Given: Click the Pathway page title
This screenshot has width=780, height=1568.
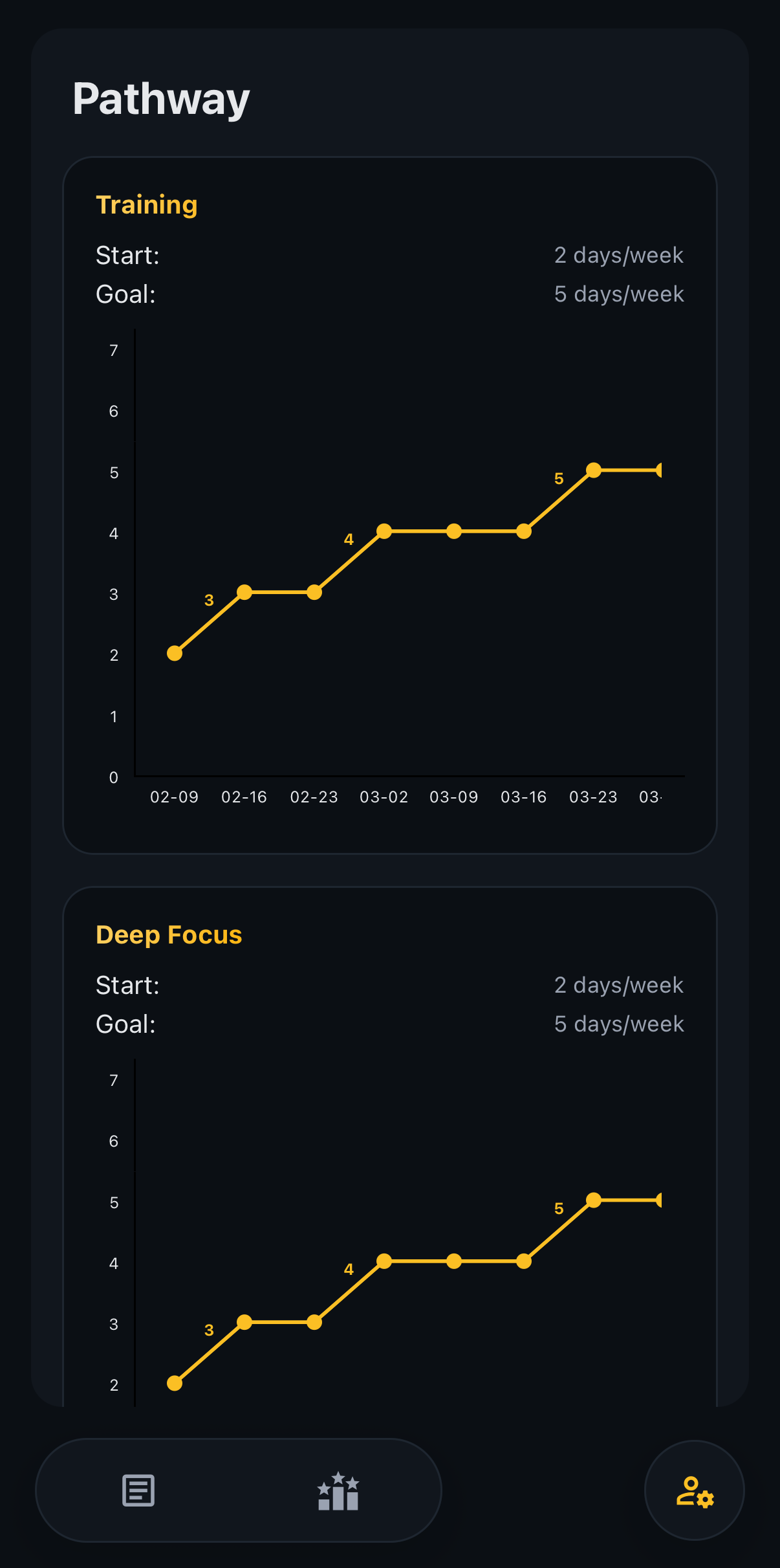Looking at the screenshot, I should click(160, 98).
